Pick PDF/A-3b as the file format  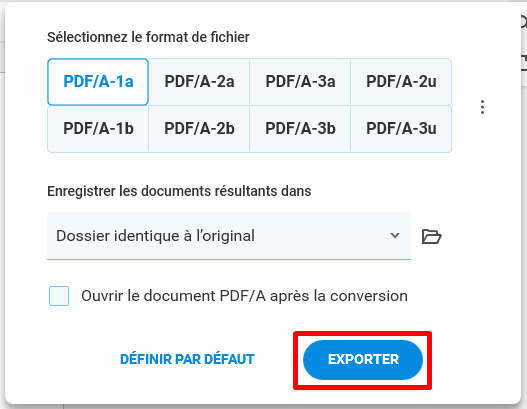click(300, 129)
